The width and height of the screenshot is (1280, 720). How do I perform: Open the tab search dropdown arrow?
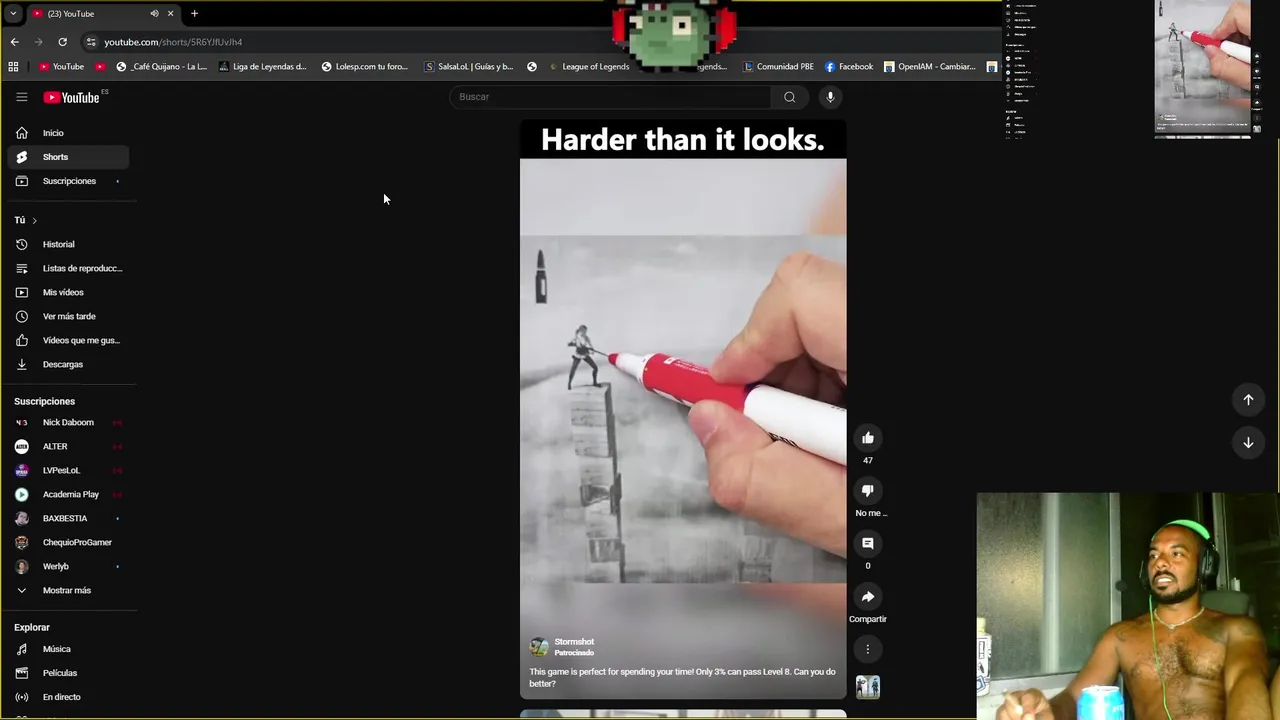[13, 14]
